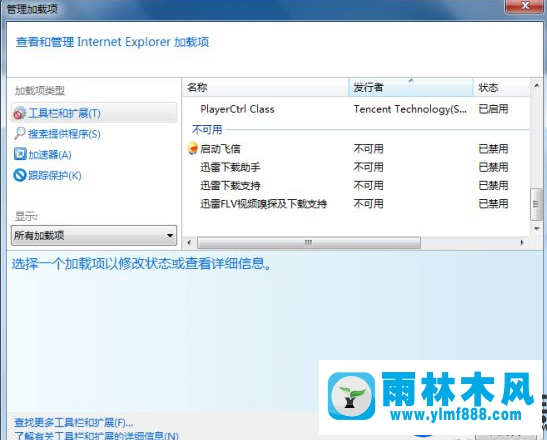Open 搜索提供程序(S) add-on type
This screenshot has width=547, height=440.
point(64,134)
